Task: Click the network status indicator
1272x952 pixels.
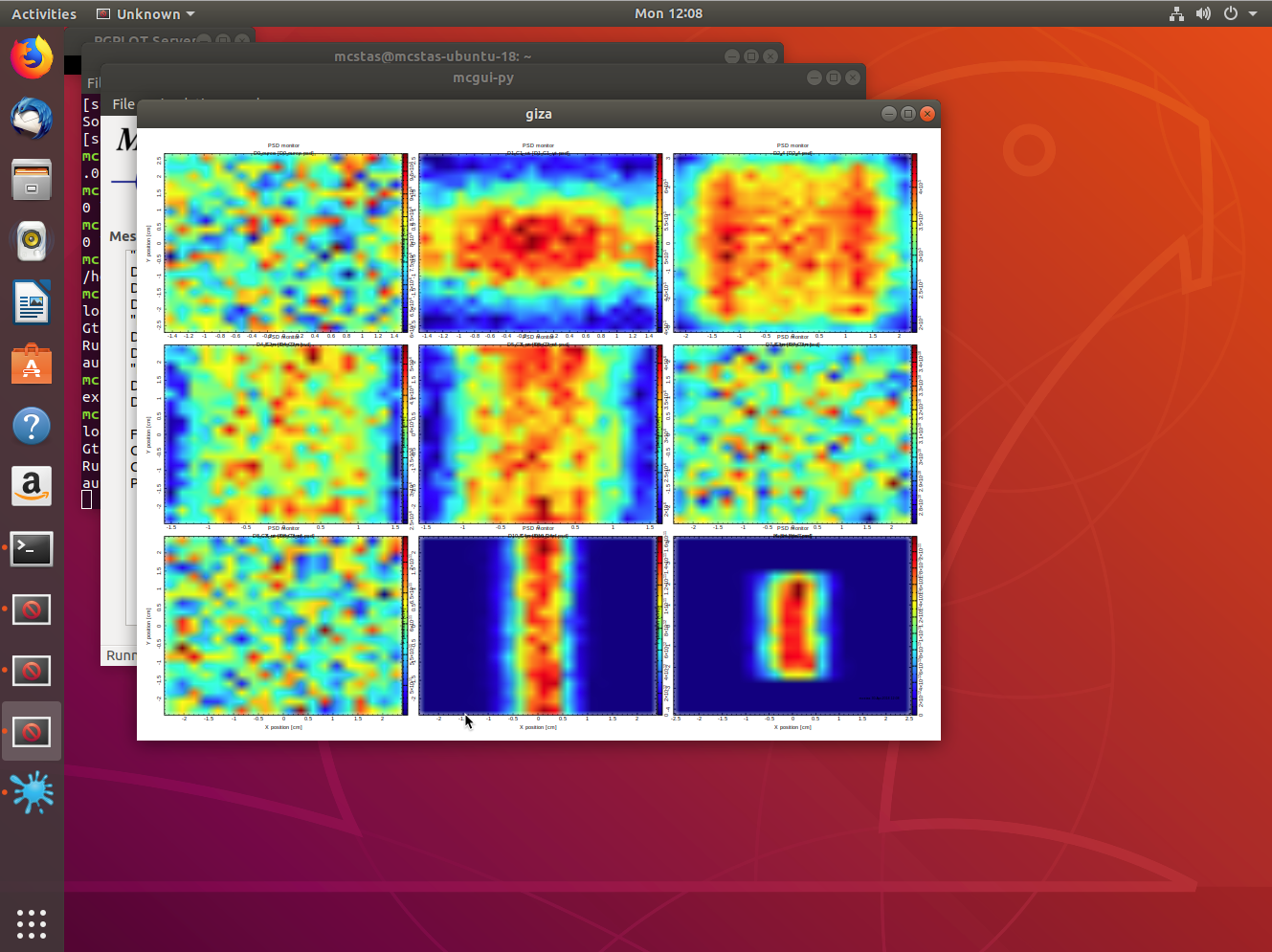Action: [1176, 14]
